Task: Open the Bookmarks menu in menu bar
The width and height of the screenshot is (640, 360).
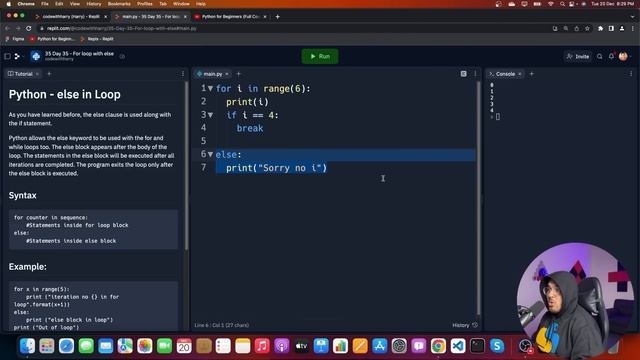Action: click(x=119, y=4)
